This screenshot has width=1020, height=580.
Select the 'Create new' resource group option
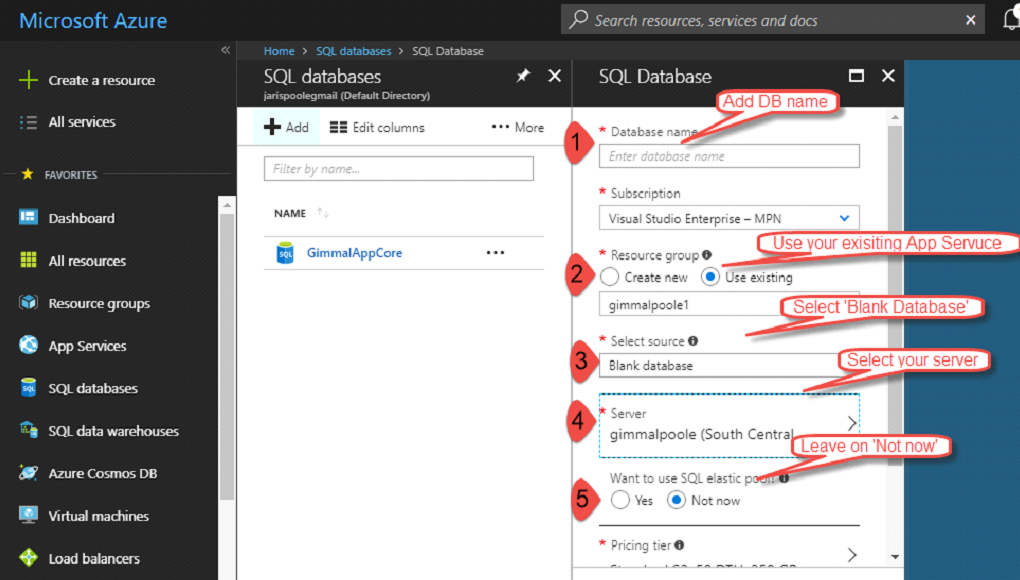[x=609, y=277]
